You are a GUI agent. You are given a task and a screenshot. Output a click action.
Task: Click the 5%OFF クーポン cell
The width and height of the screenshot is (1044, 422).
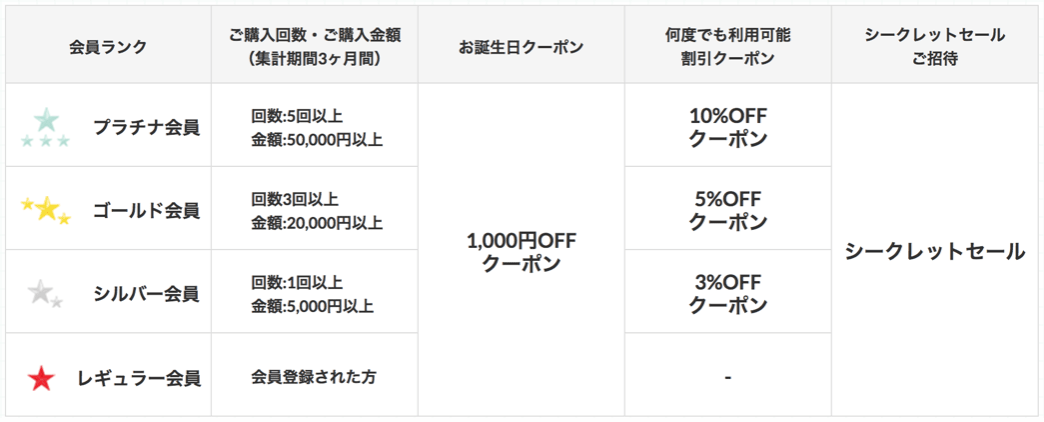pyautogui.click(x=728, y=210)
